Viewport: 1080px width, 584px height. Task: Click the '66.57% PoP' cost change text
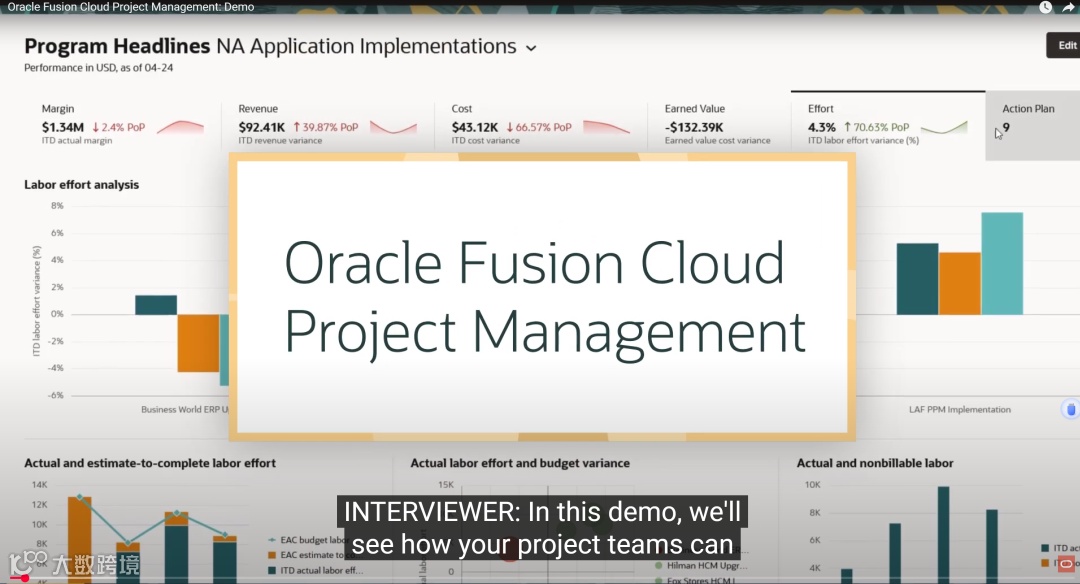click(543, 127)
